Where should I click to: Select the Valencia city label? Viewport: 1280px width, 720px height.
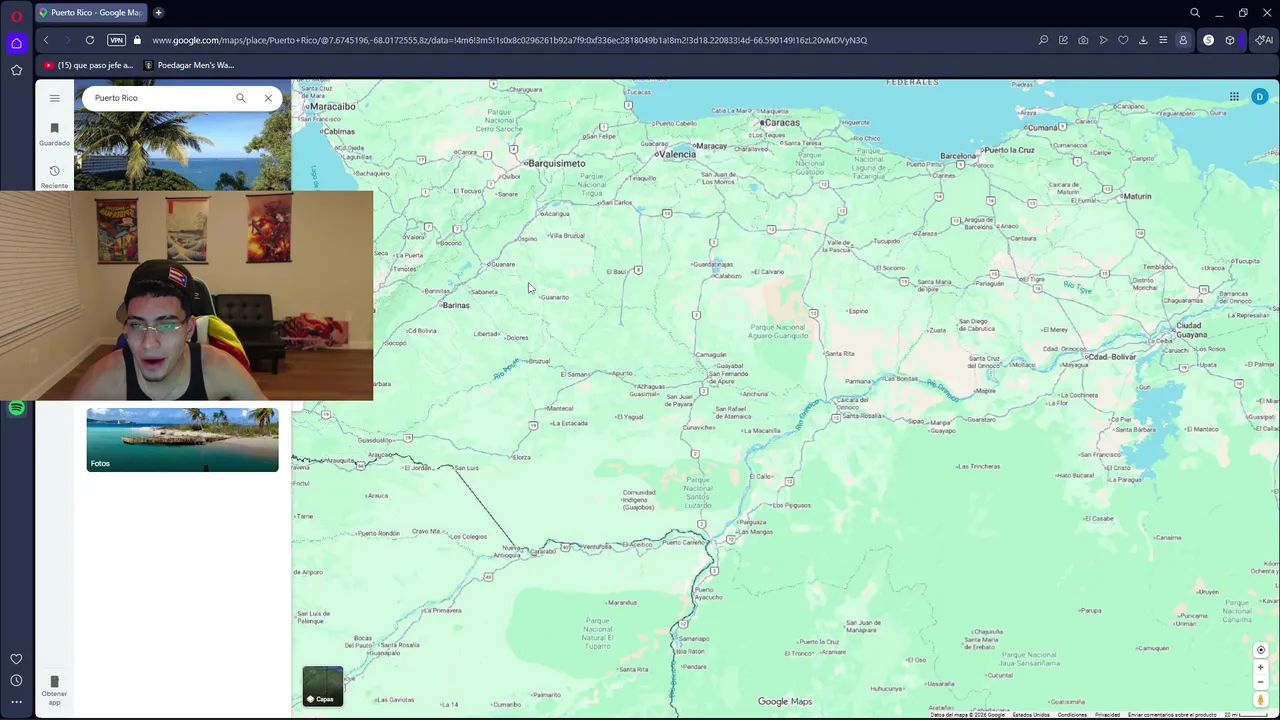pyautogui.click(x=676, y=154)
